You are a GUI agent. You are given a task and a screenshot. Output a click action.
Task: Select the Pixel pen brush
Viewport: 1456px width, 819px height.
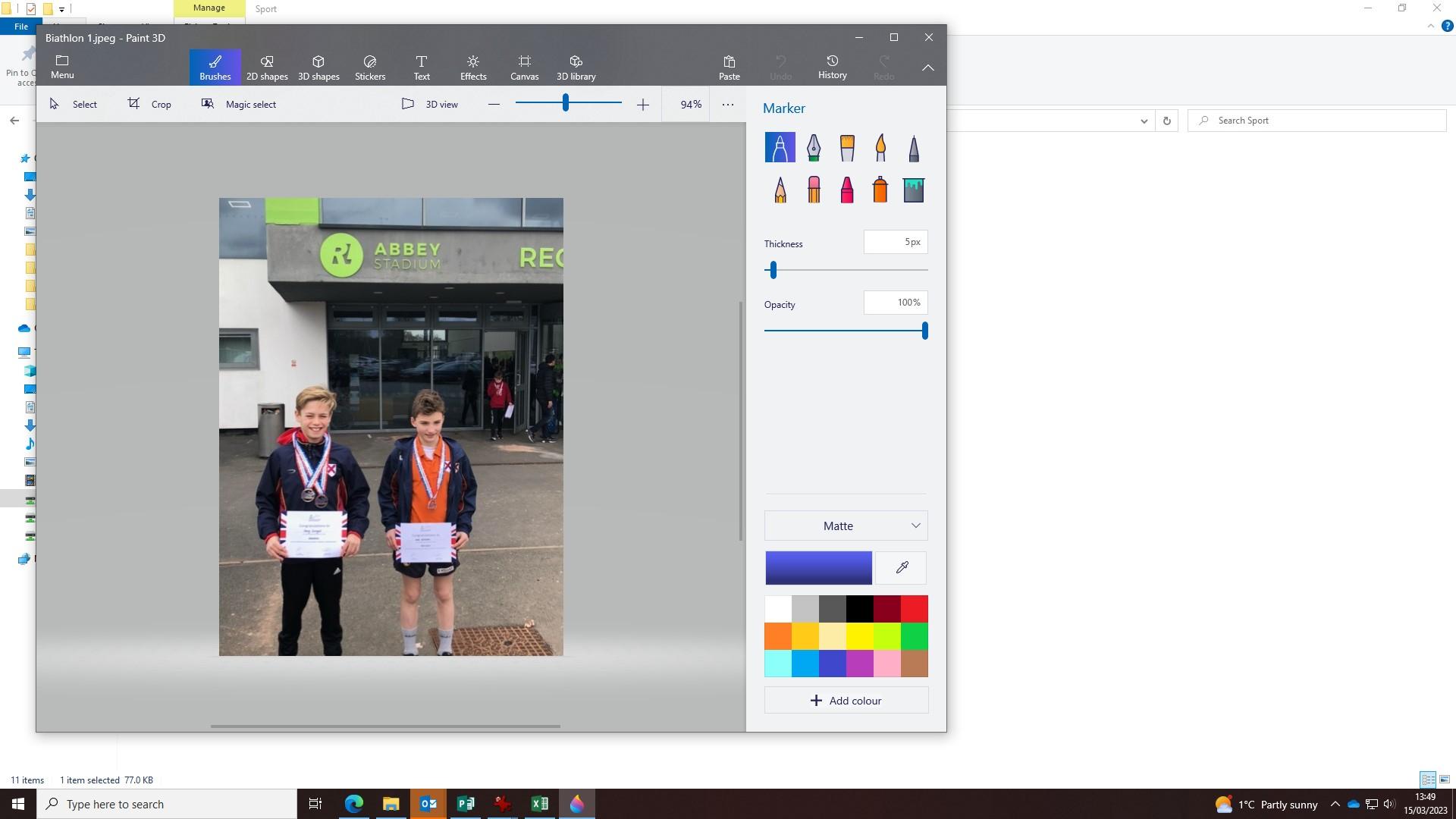pos(913,147)
